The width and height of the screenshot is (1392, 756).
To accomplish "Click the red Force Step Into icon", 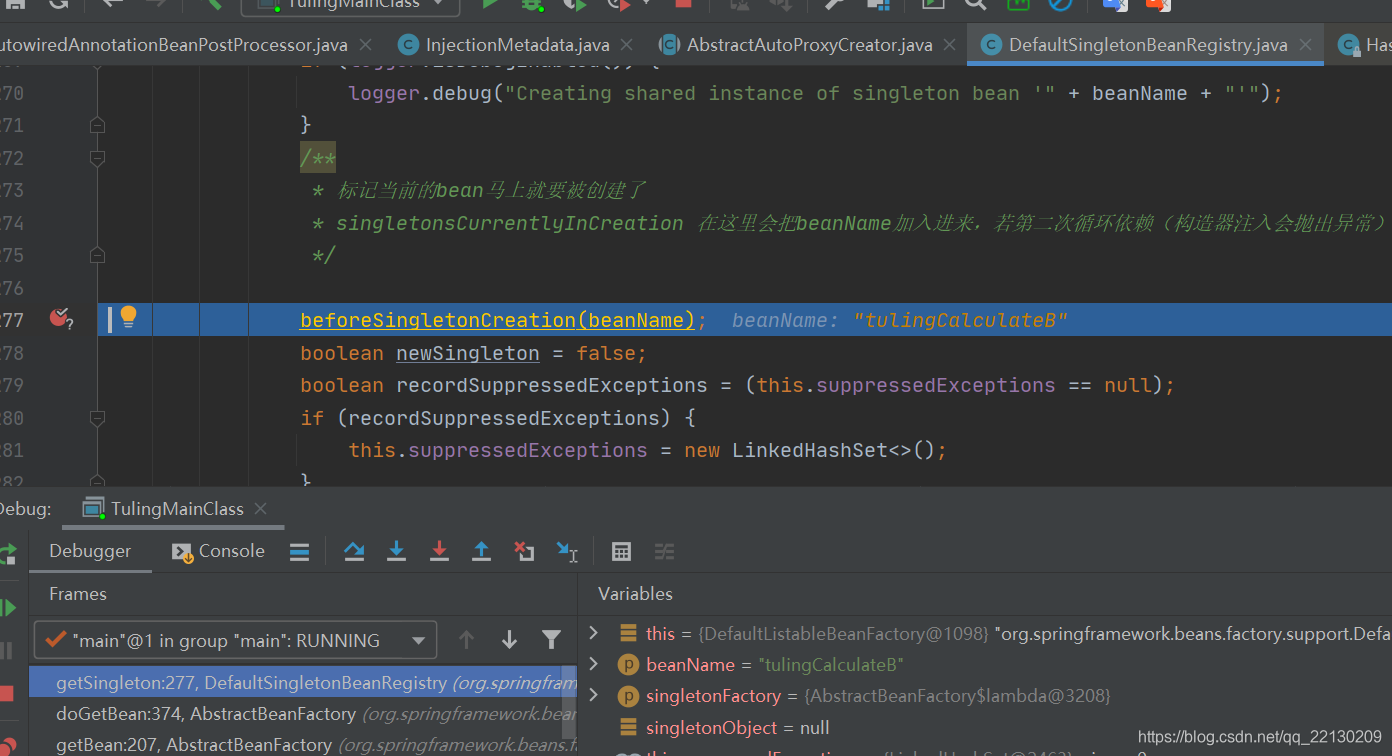I will [x=439, y=551].
